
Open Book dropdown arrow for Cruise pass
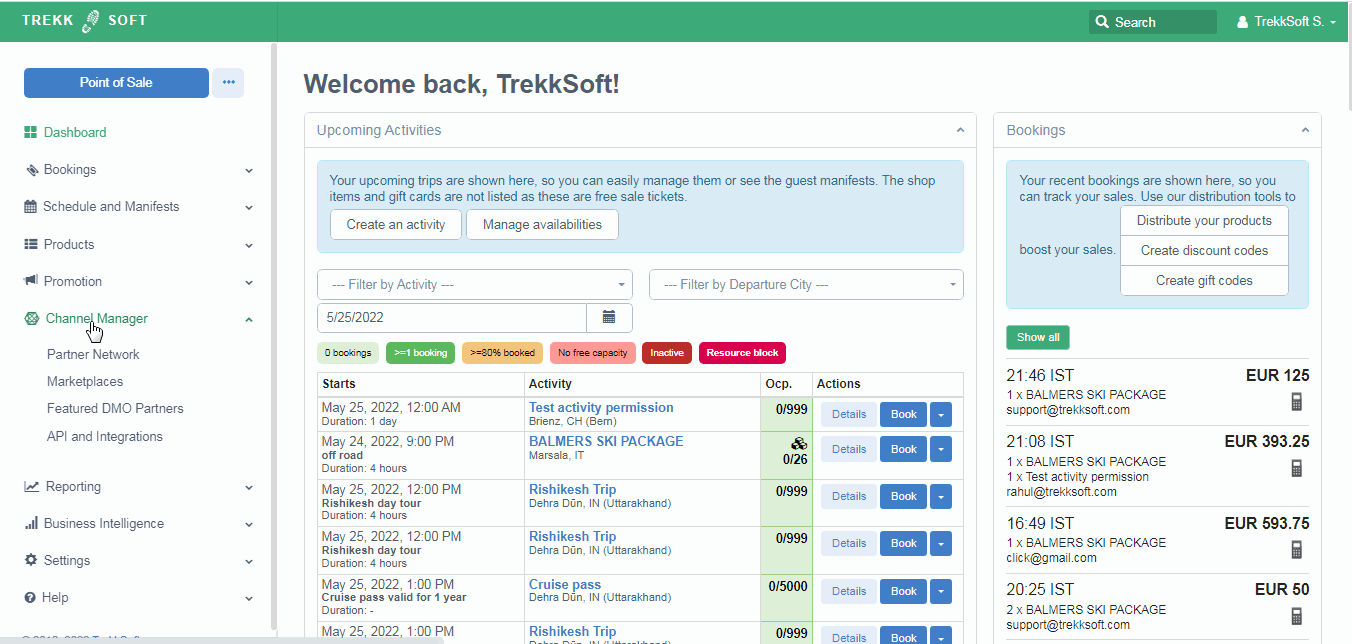pyautogui.click(x=941, y=591)
